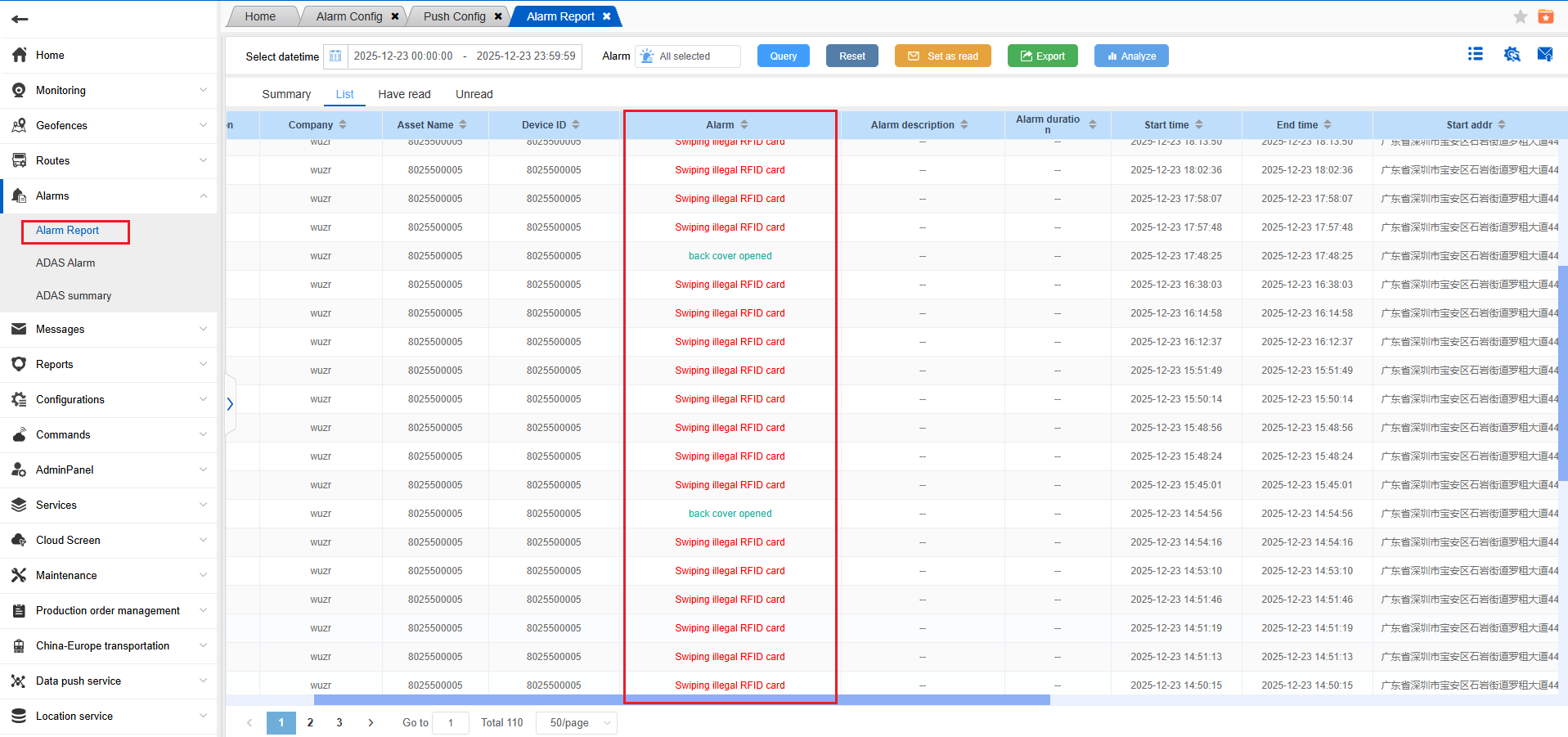Switch to the Push Config tab
The height and width of the screenshot is (737, 1568).
click(x=454, y=16)
